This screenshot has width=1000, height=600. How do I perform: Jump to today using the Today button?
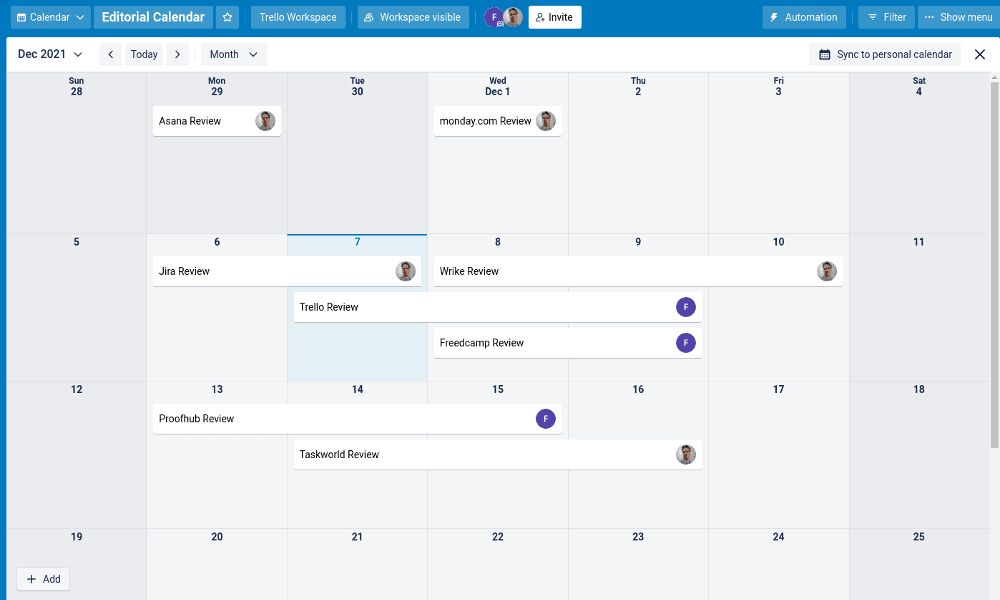click(x=143, y=54)
